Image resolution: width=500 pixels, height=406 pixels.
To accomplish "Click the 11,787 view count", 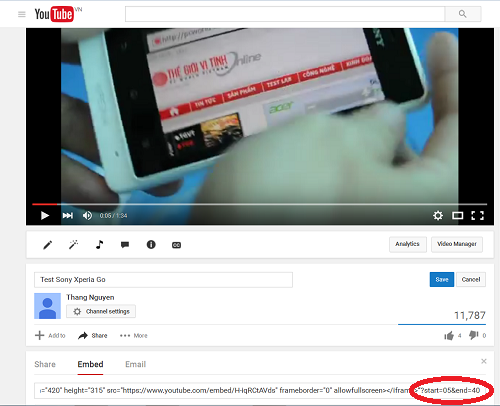I will (470, 315).
